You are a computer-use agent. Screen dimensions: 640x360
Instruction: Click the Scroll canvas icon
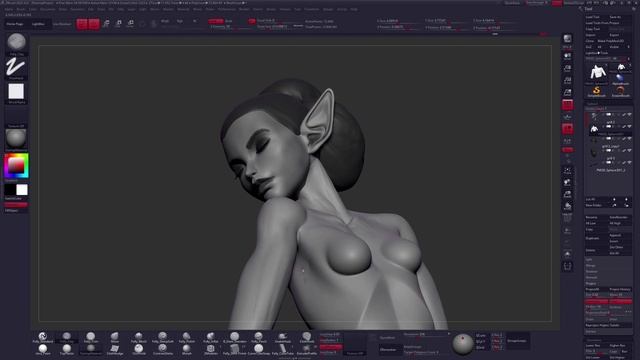(x=568, y=56)
